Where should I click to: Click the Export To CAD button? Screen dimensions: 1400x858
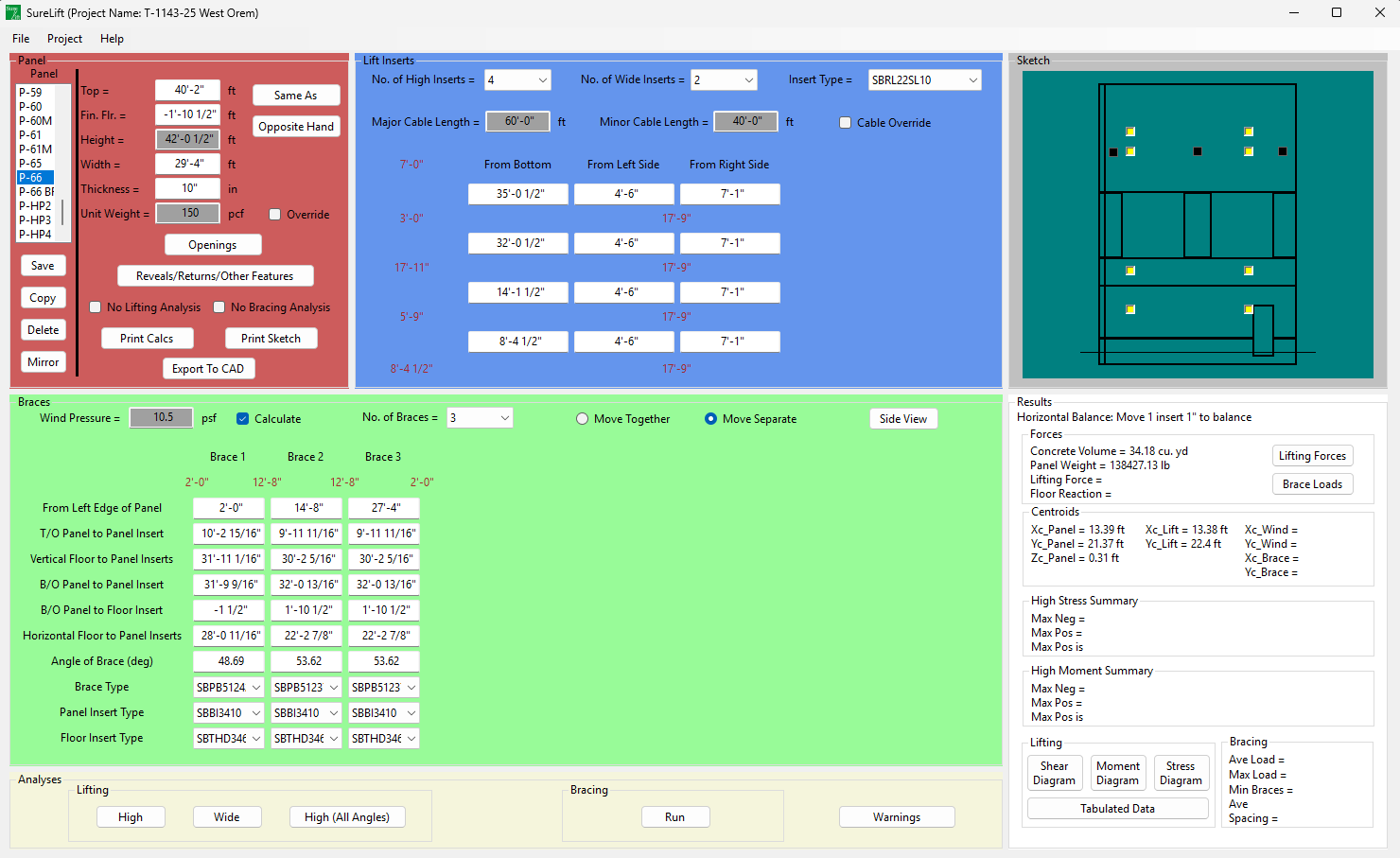pyautogui.click(x=208, y=369)
